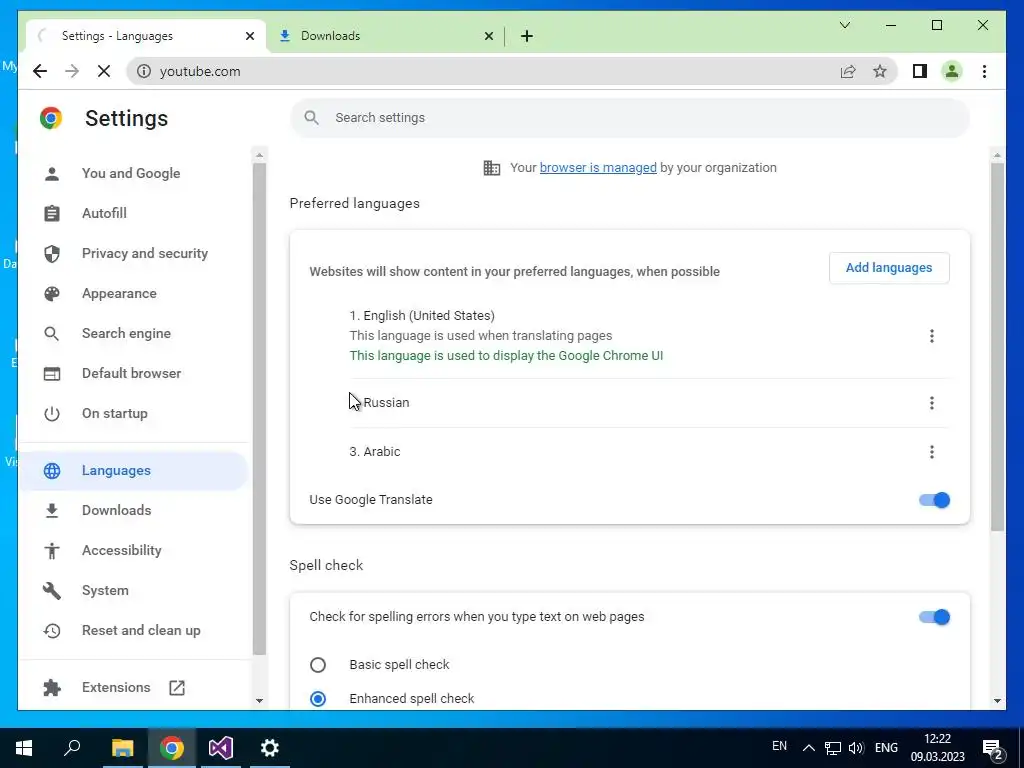Open Windows Settings gear from taskbar
The height and width of the screenshot is (768, 1024).
270,748
